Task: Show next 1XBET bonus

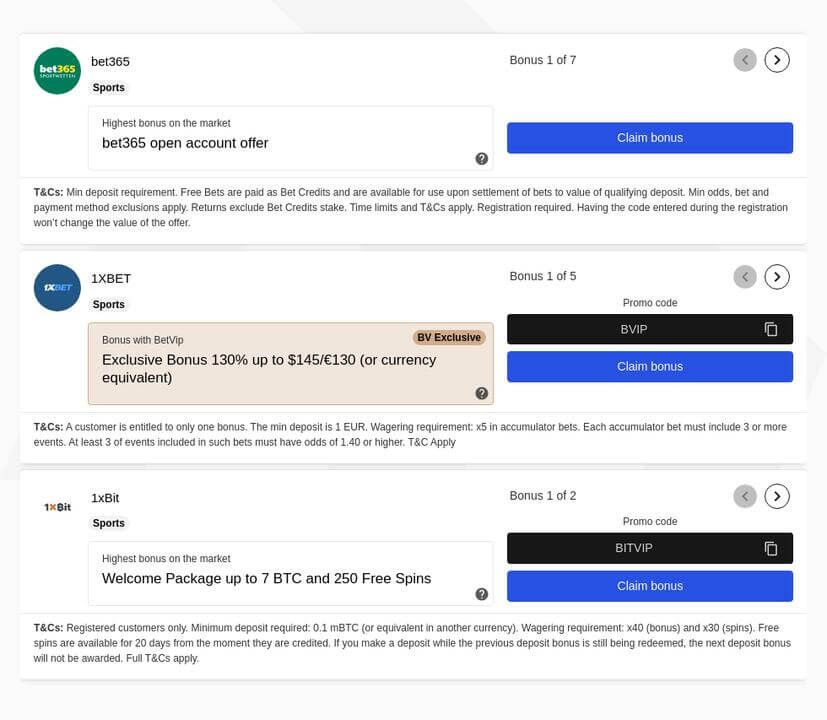Action: click(x=777, y=276)
